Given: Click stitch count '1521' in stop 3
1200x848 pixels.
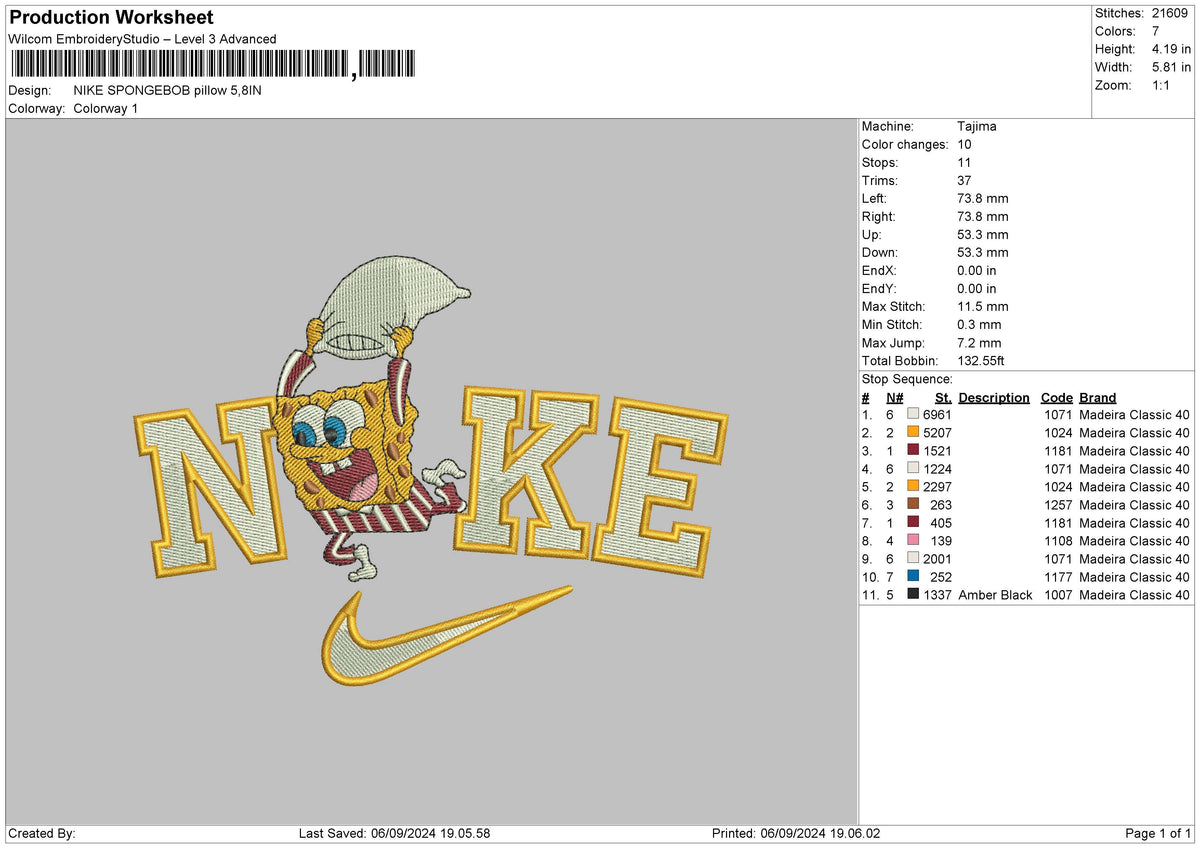Looking at the screenshot, I should 938,451.
